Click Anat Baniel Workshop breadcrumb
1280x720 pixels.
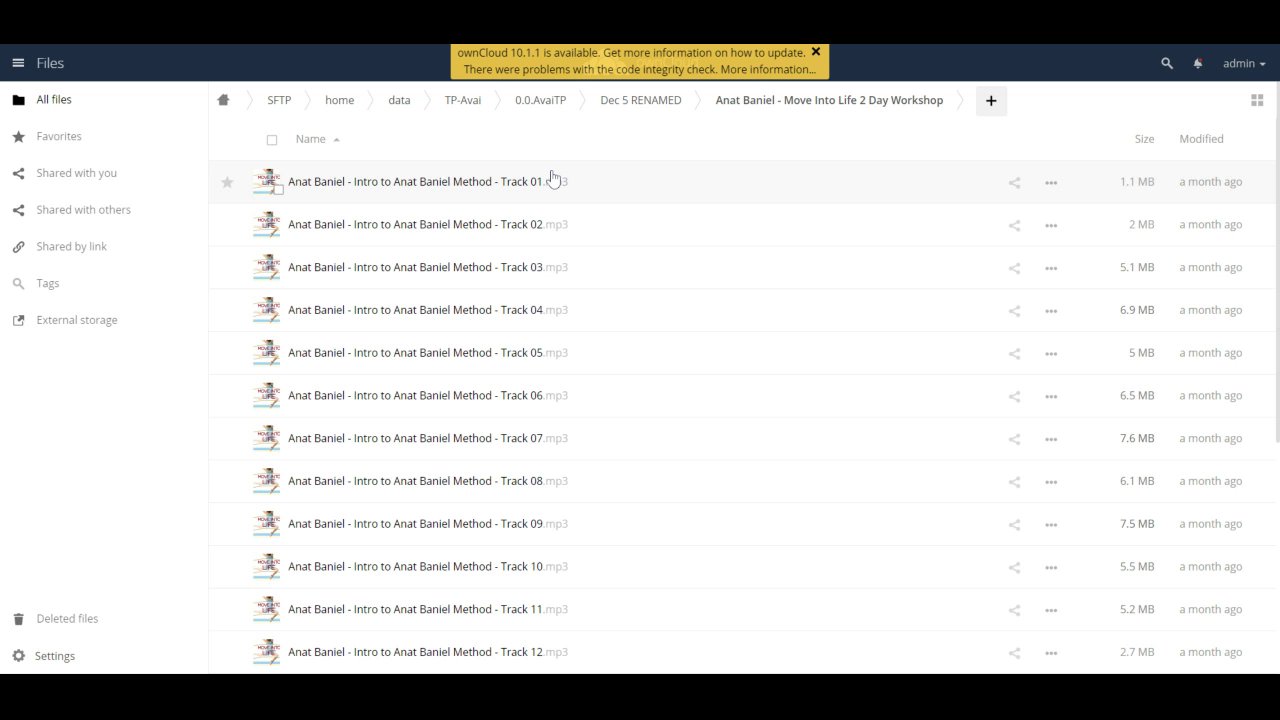pos(829,100)
